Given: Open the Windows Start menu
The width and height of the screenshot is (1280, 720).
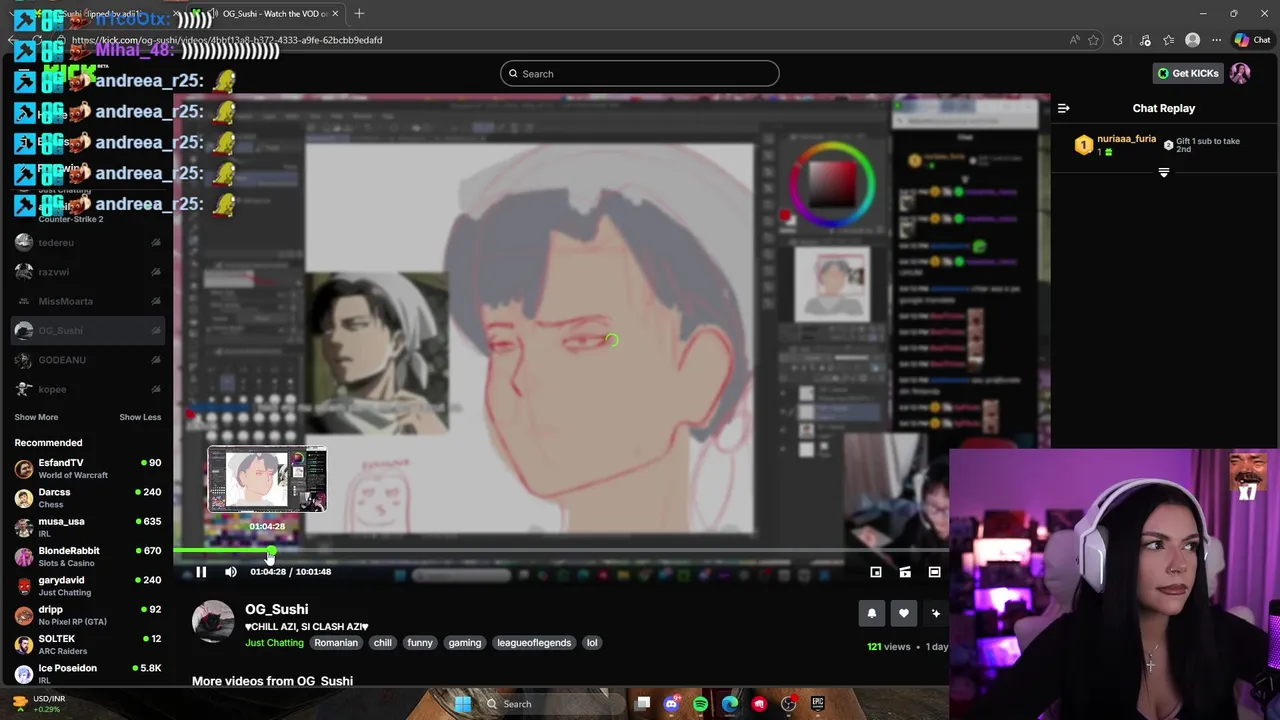Looking at the screenshot, I should click(x=463, y=704).
